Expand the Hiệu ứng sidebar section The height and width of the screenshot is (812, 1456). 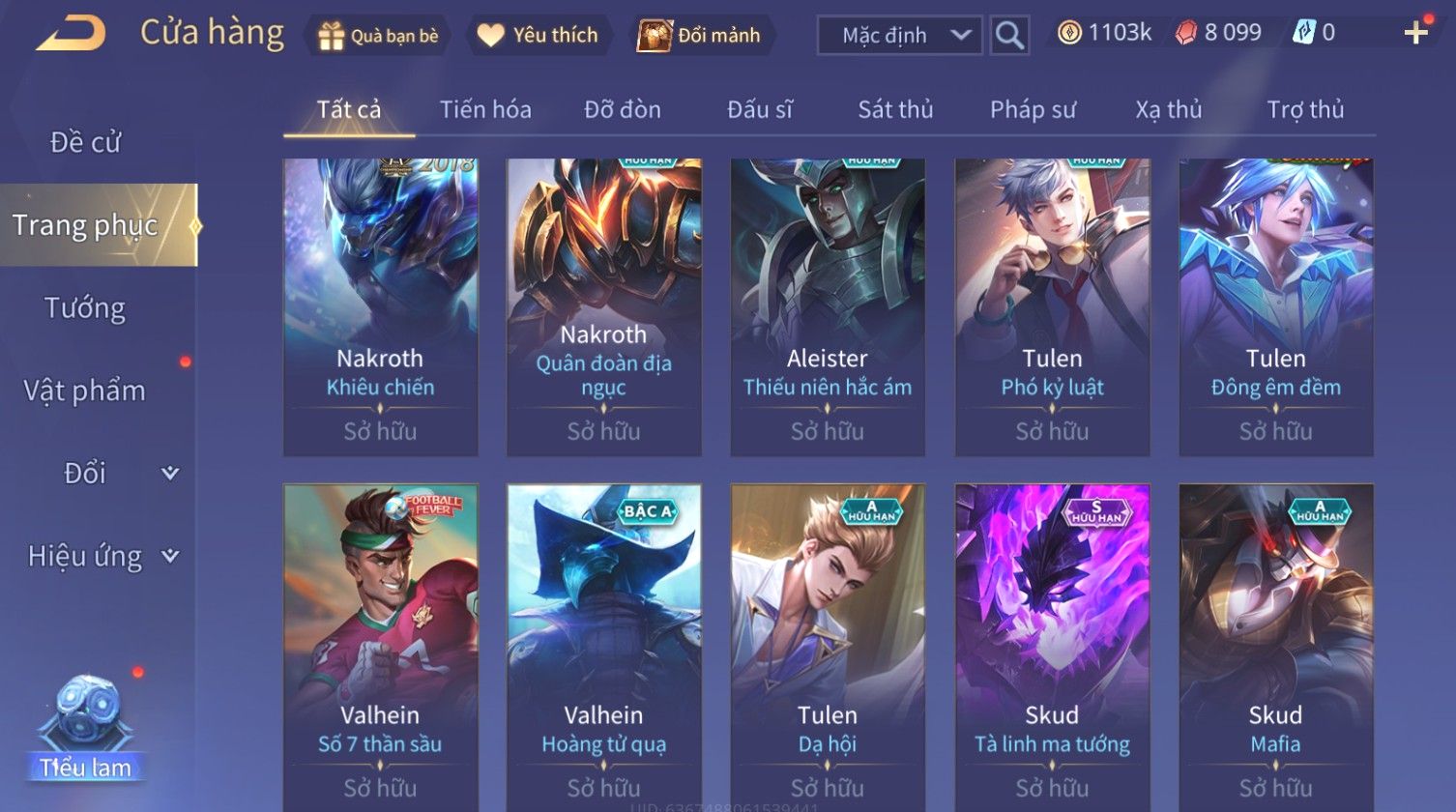(x=170, y=556)
